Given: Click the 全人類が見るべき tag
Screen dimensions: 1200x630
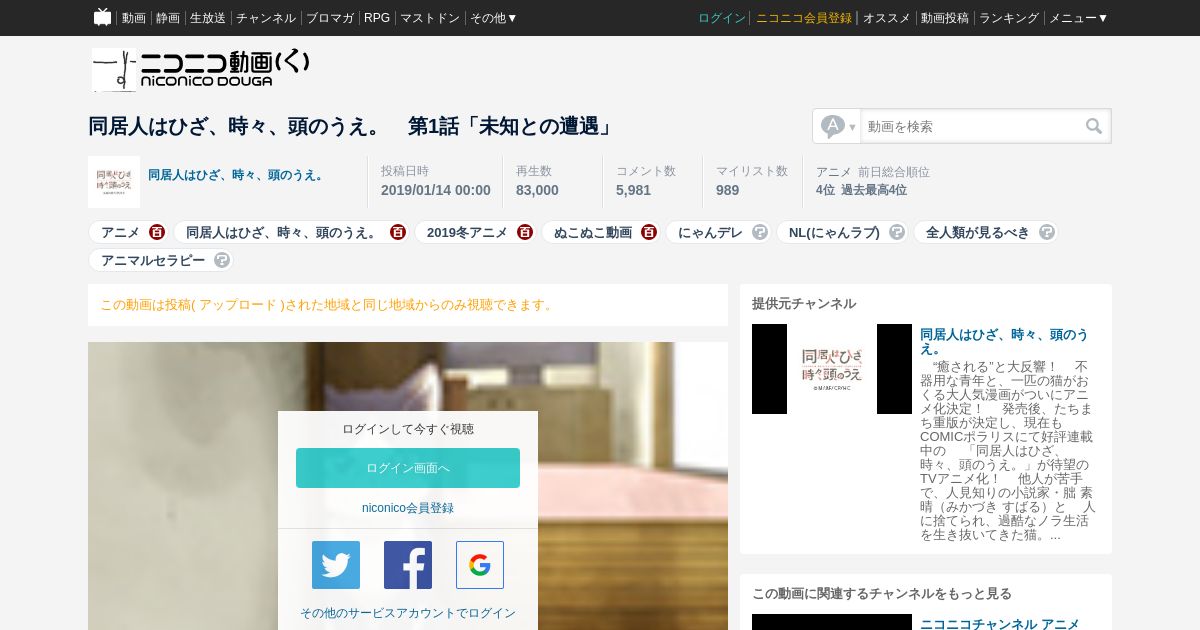Looking at the screenshot, I should coord(978,232).
